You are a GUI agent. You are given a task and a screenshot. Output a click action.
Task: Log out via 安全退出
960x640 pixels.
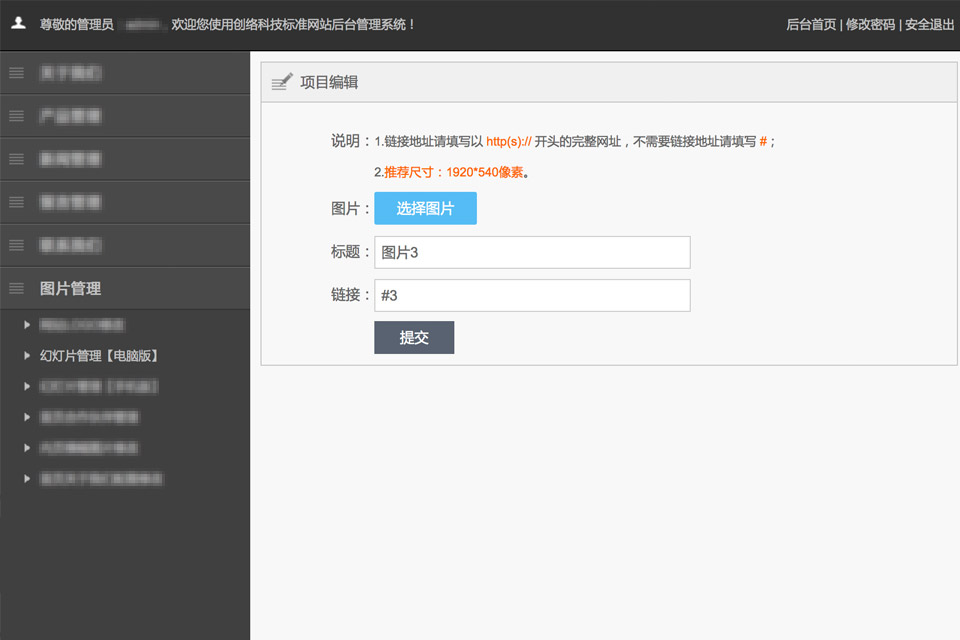(929, 24)
